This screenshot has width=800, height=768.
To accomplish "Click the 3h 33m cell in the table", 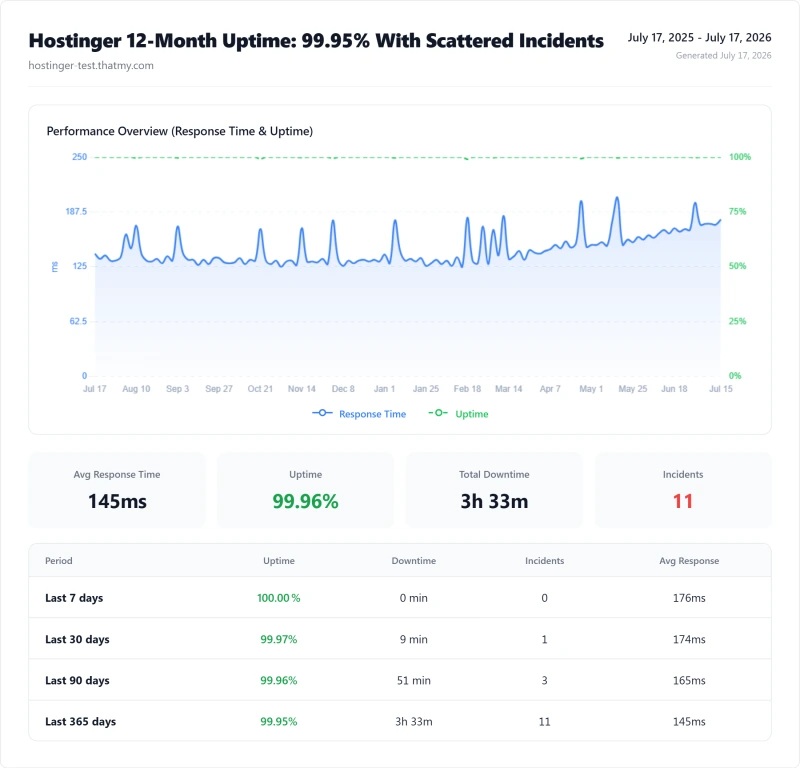I will (414, 722).
